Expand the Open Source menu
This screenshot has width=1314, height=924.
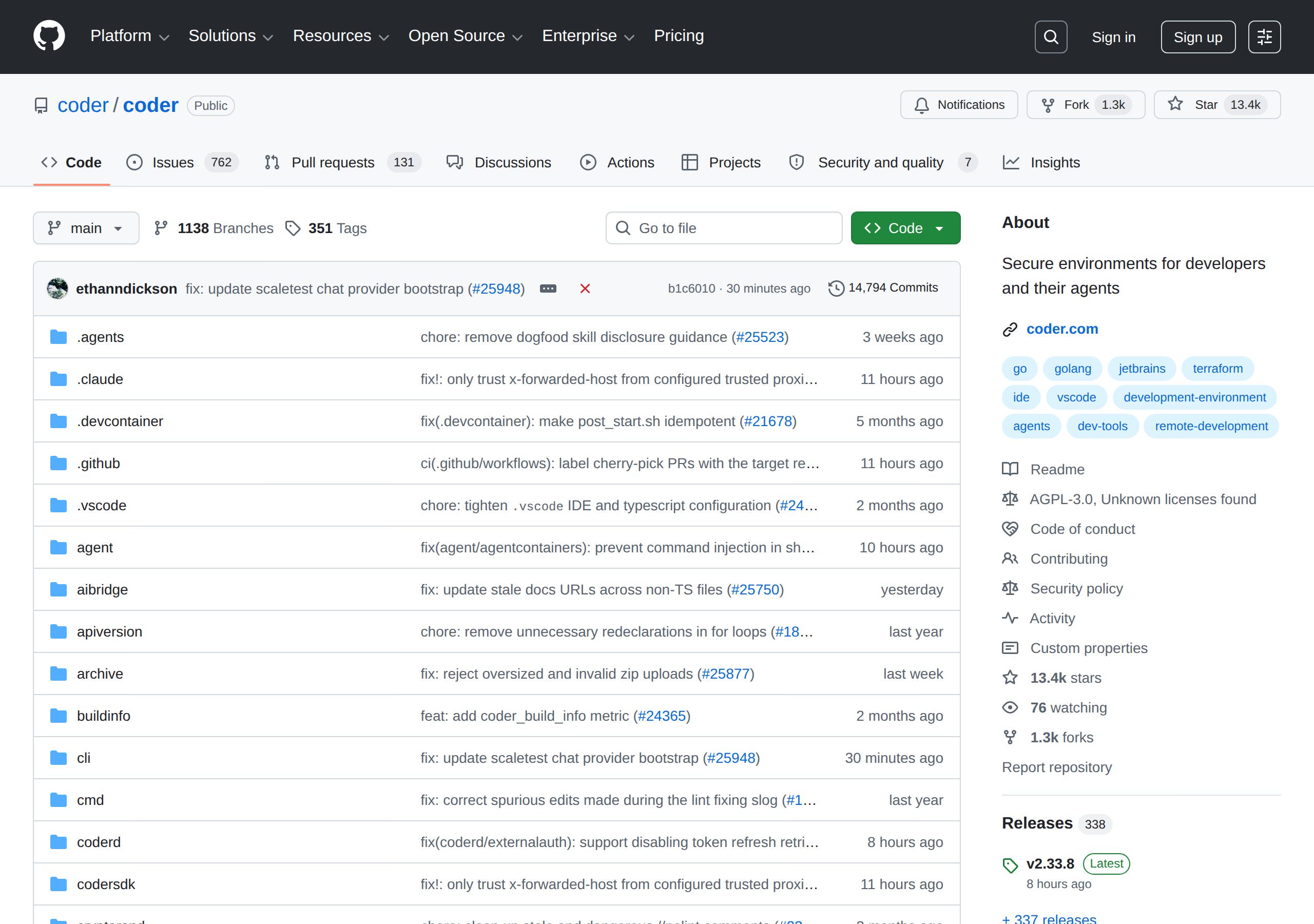pyautogui.click(x=465, y=36)
